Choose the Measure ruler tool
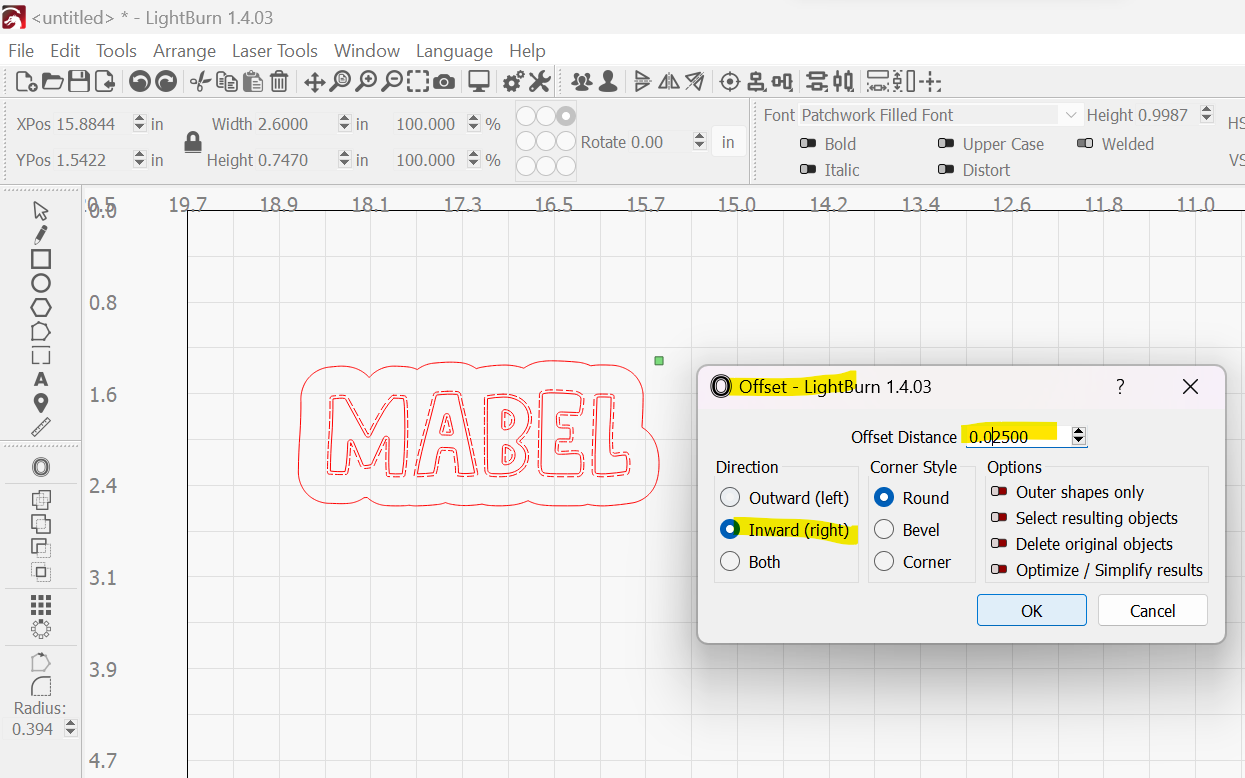This screenshot has width=1245, height=778. (x=41, y=427)
